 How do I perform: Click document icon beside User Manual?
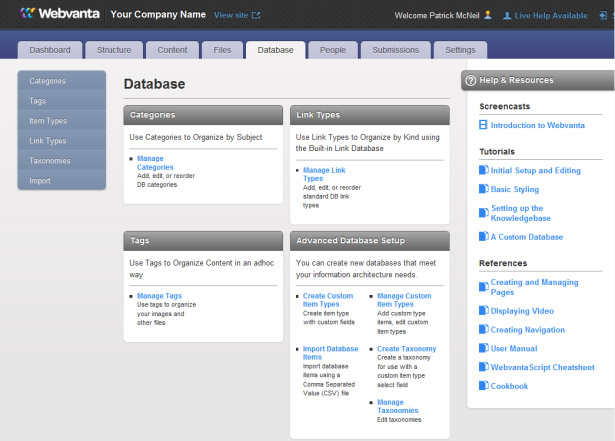484,348
